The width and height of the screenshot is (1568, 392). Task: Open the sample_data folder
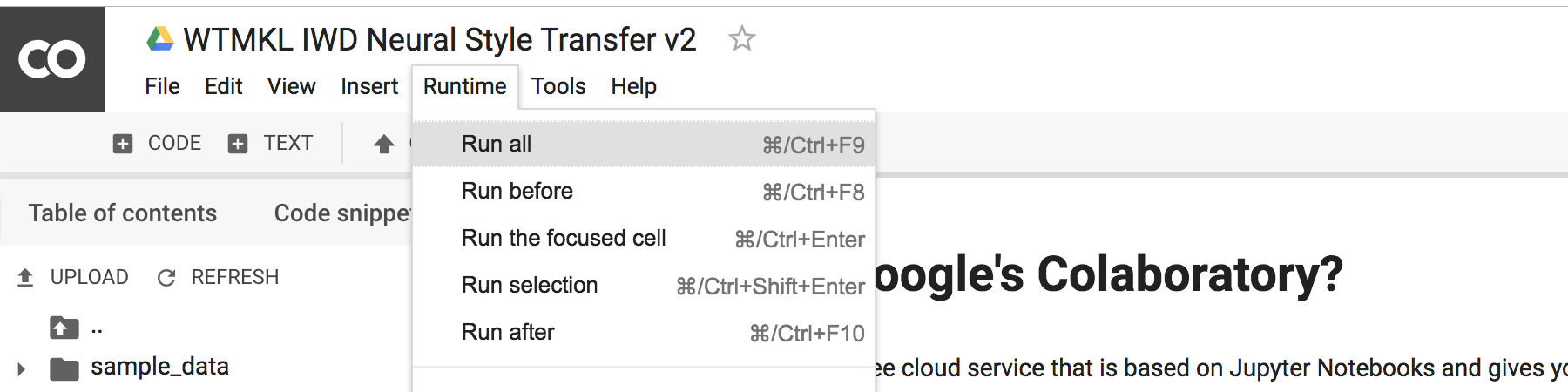pos(159,367)
